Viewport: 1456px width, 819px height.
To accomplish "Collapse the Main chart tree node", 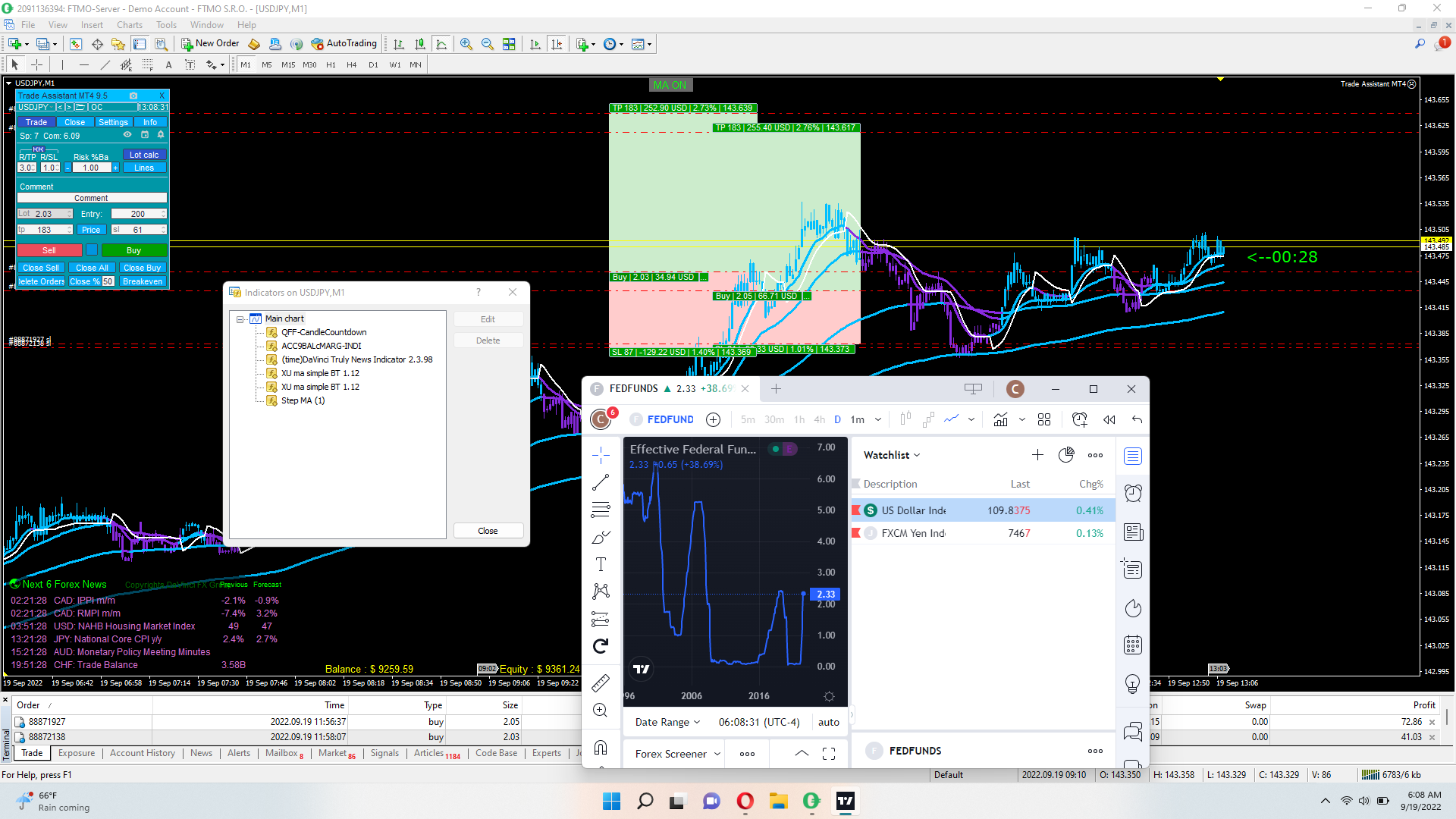I will [240, 319].
